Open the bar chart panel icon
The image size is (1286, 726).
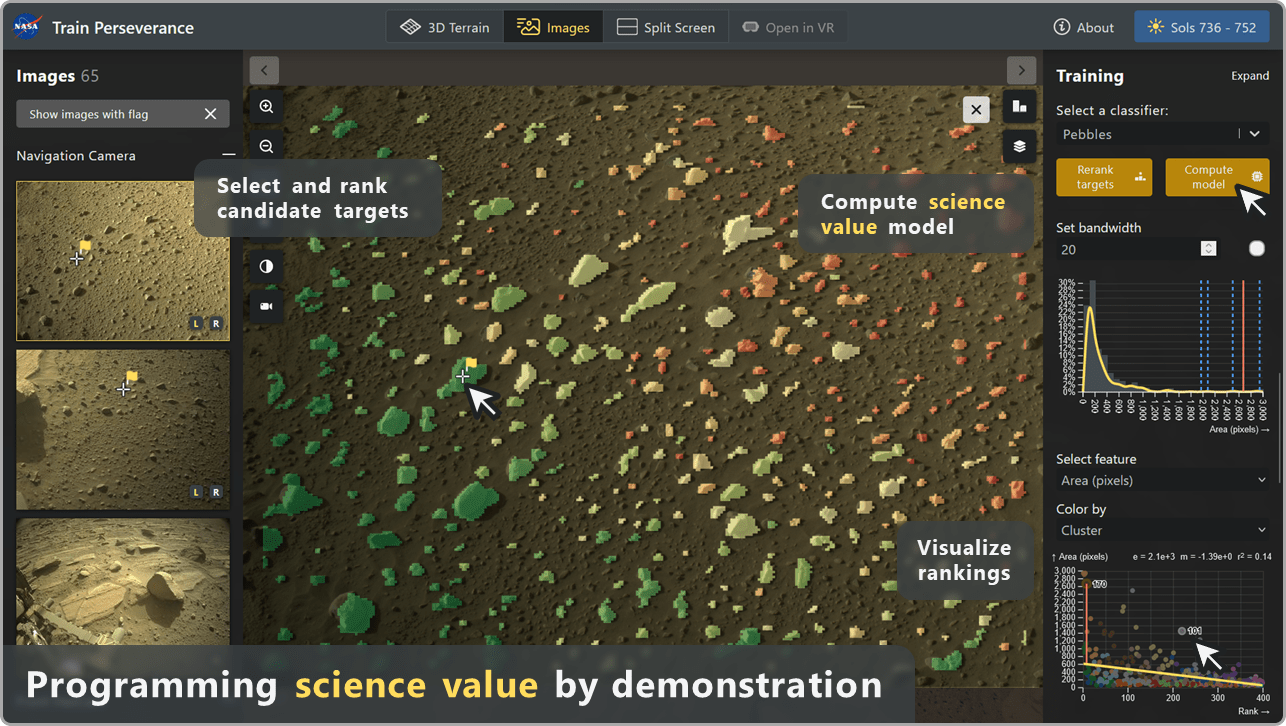pos(1019,106)
